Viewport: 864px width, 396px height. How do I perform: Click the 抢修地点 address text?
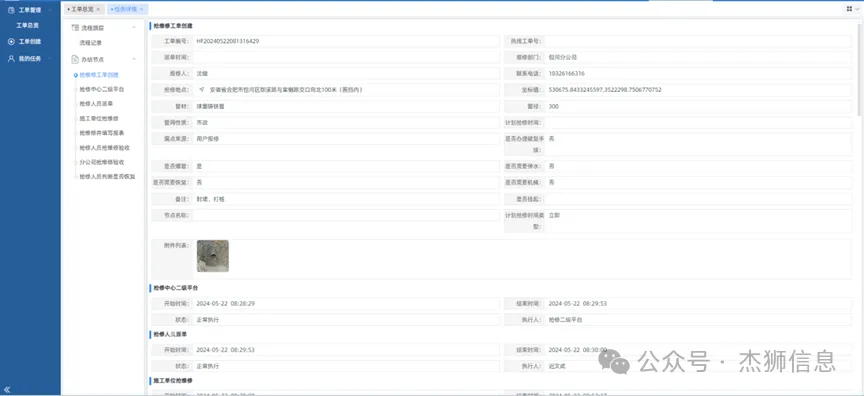pyautogui.click(x=286, y=90)
